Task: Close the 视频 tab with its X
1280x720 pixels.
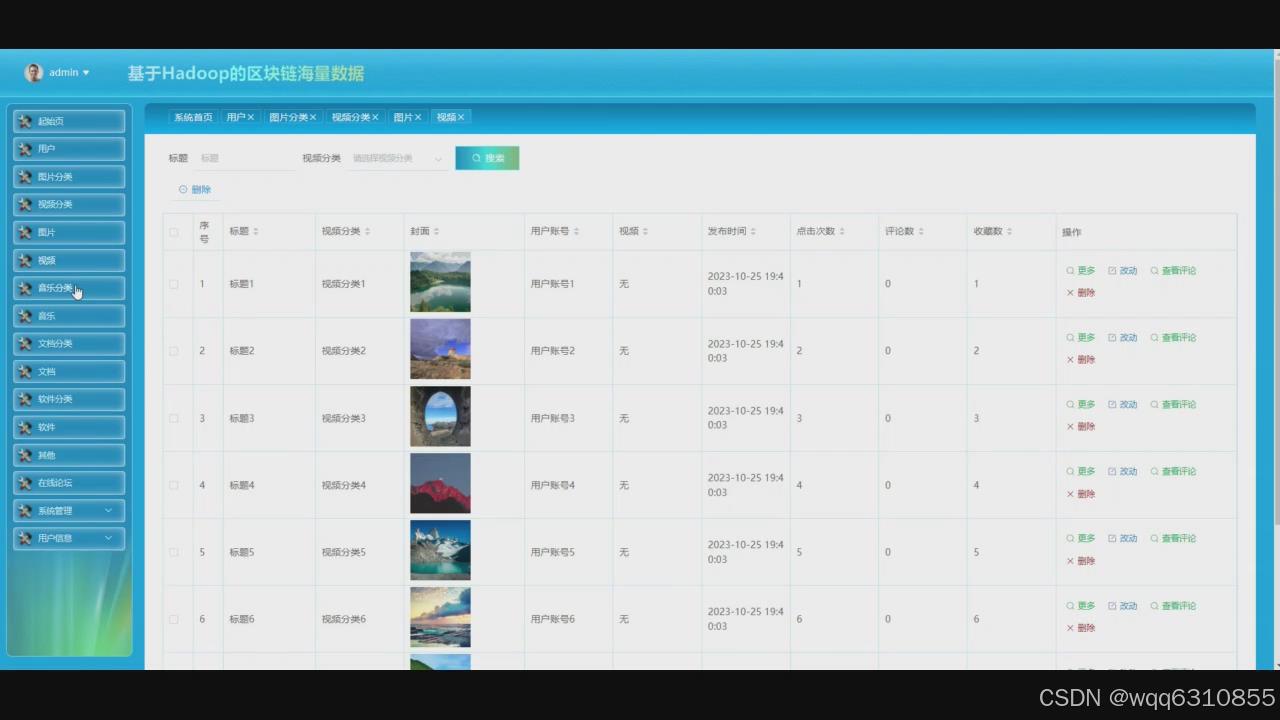Action: pyautogui.click(x=461, y=117)
